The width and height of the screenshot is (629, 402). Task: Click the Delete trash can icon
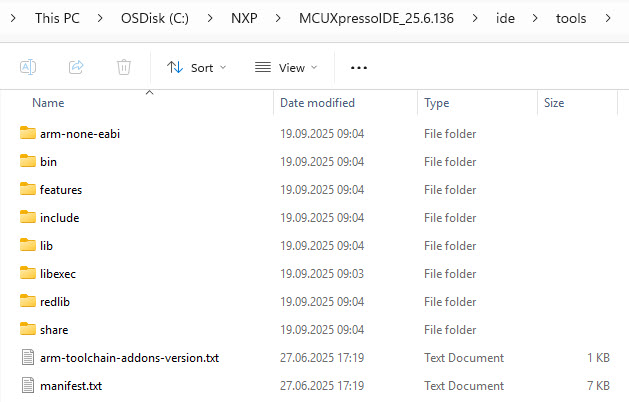124,67
